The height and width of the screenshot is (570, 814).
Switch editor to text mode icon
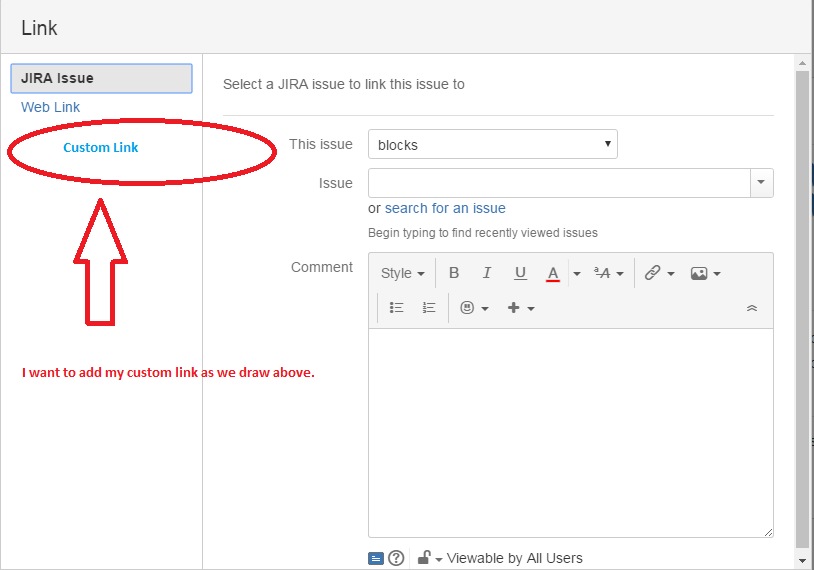click(376, 559)
